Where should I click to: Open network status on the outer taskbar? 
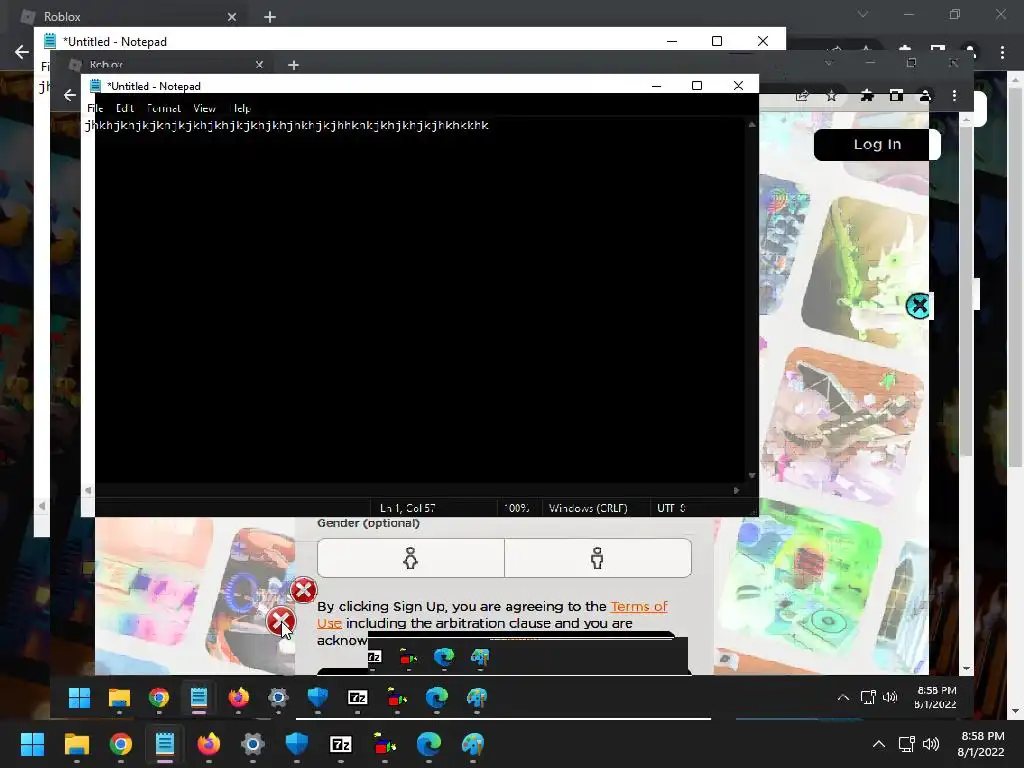(x=906, y=744)
